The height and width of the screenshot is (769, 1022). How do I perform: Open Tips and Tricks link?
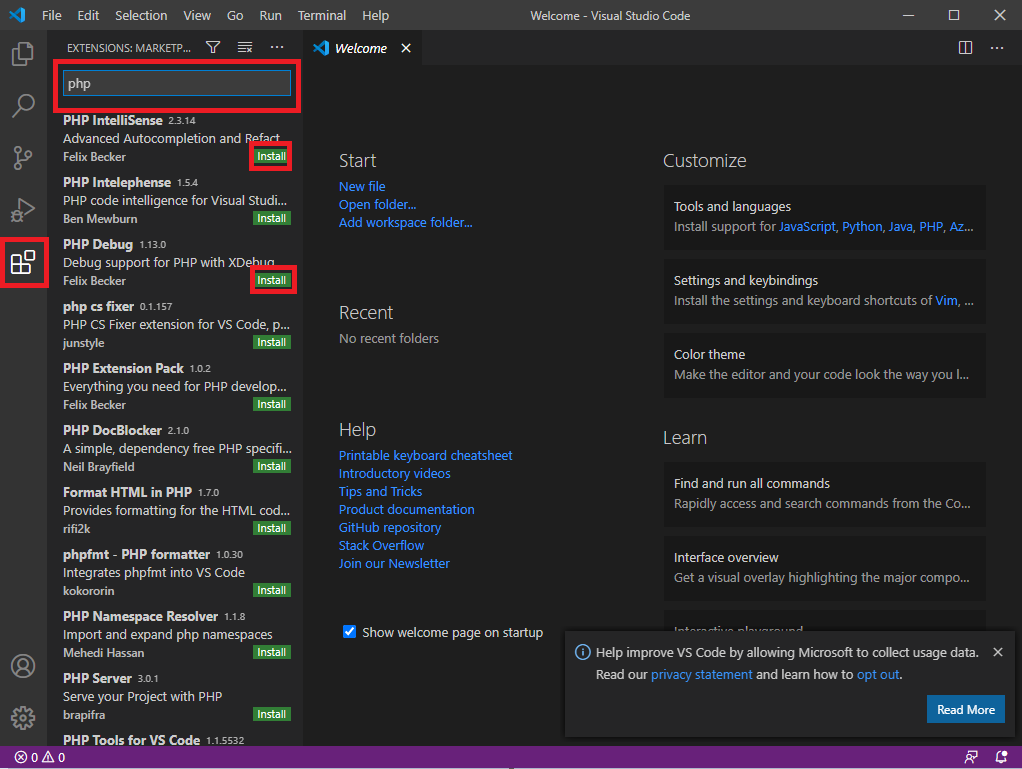pyautogui.click(x=380, y=491)
